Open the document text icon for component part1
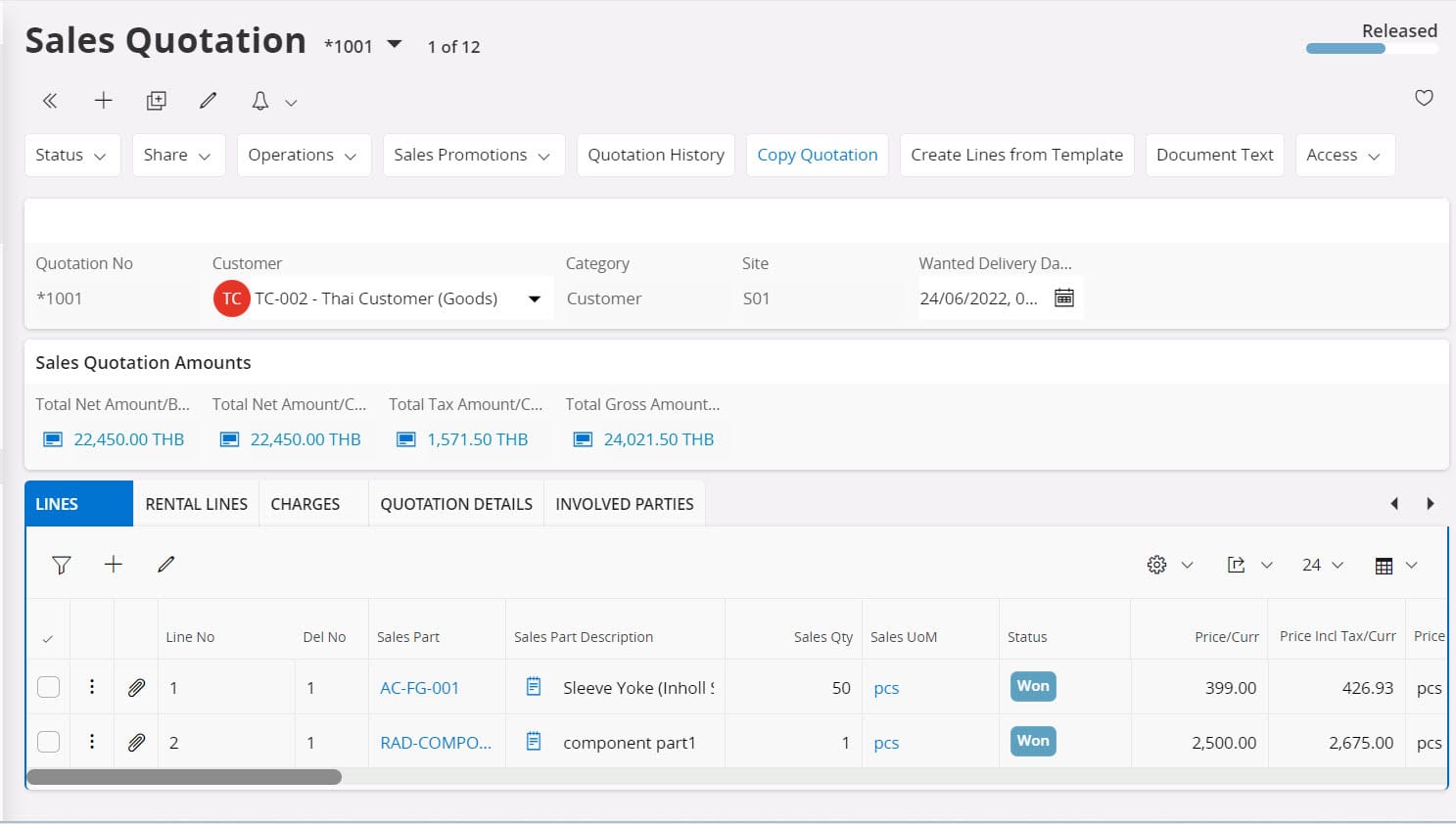 pos(534,742)
